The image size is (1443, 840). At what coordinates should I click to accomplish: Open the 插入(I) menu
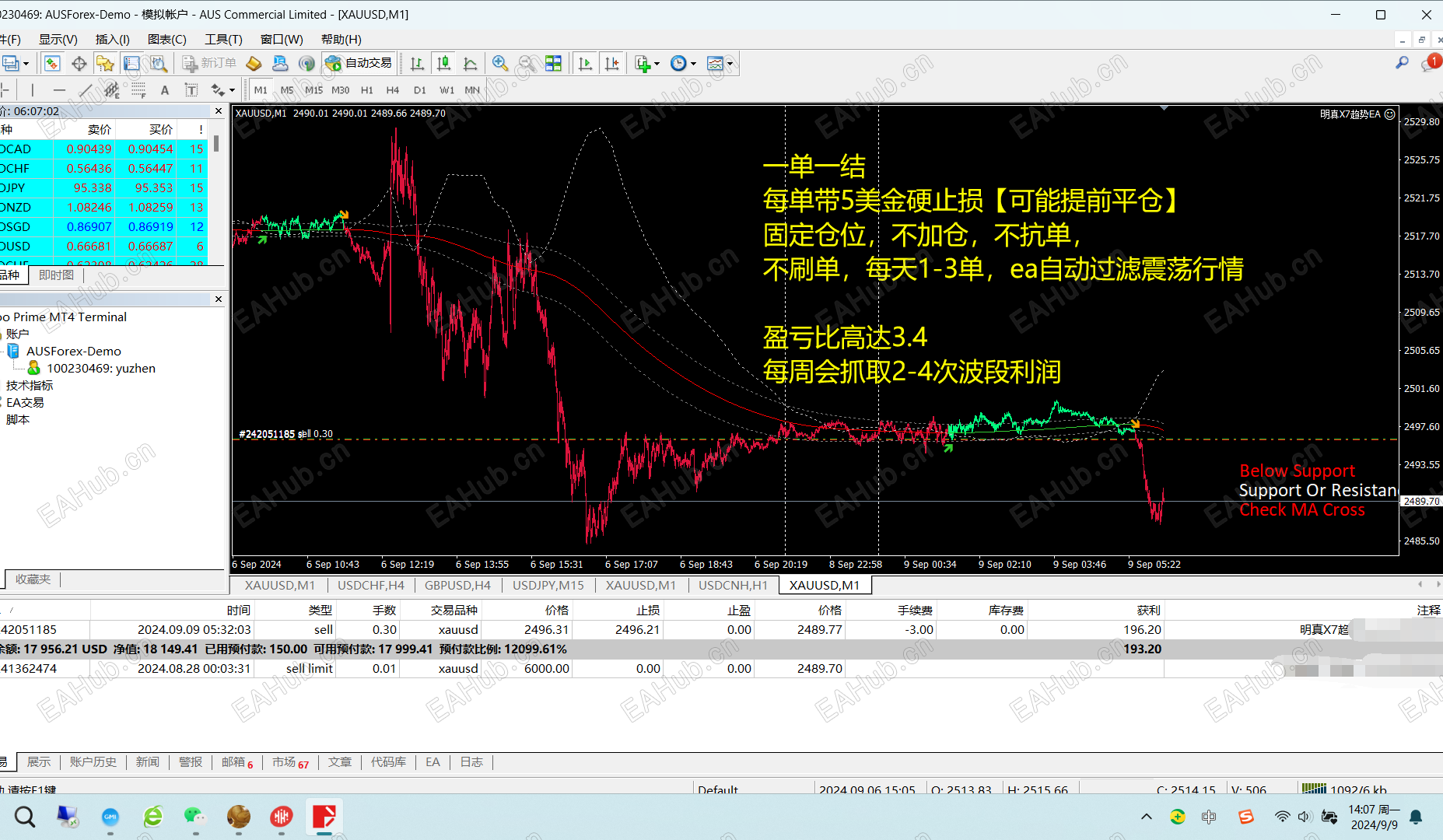pyautogui.click(x=113, y=39)
